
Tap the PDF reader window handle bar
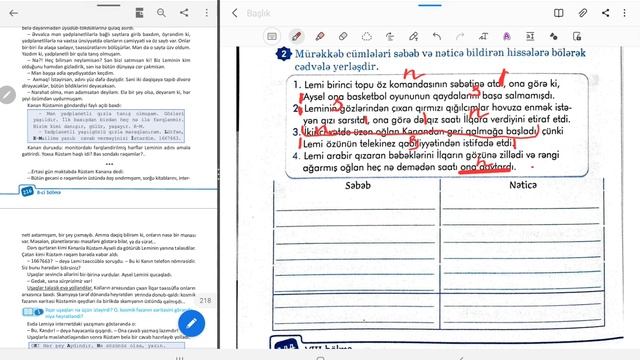point(109,5)
